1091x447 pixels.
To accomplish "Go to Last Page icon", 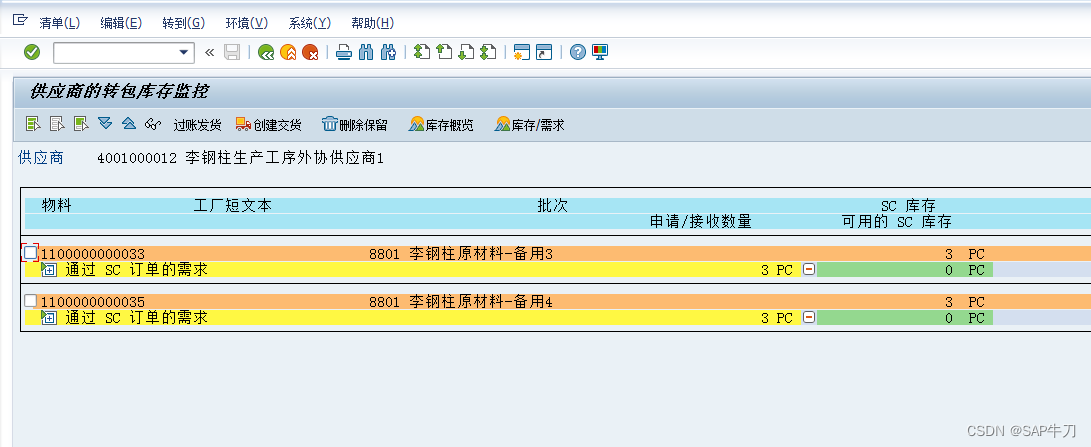I will click(x=488, y=52).
